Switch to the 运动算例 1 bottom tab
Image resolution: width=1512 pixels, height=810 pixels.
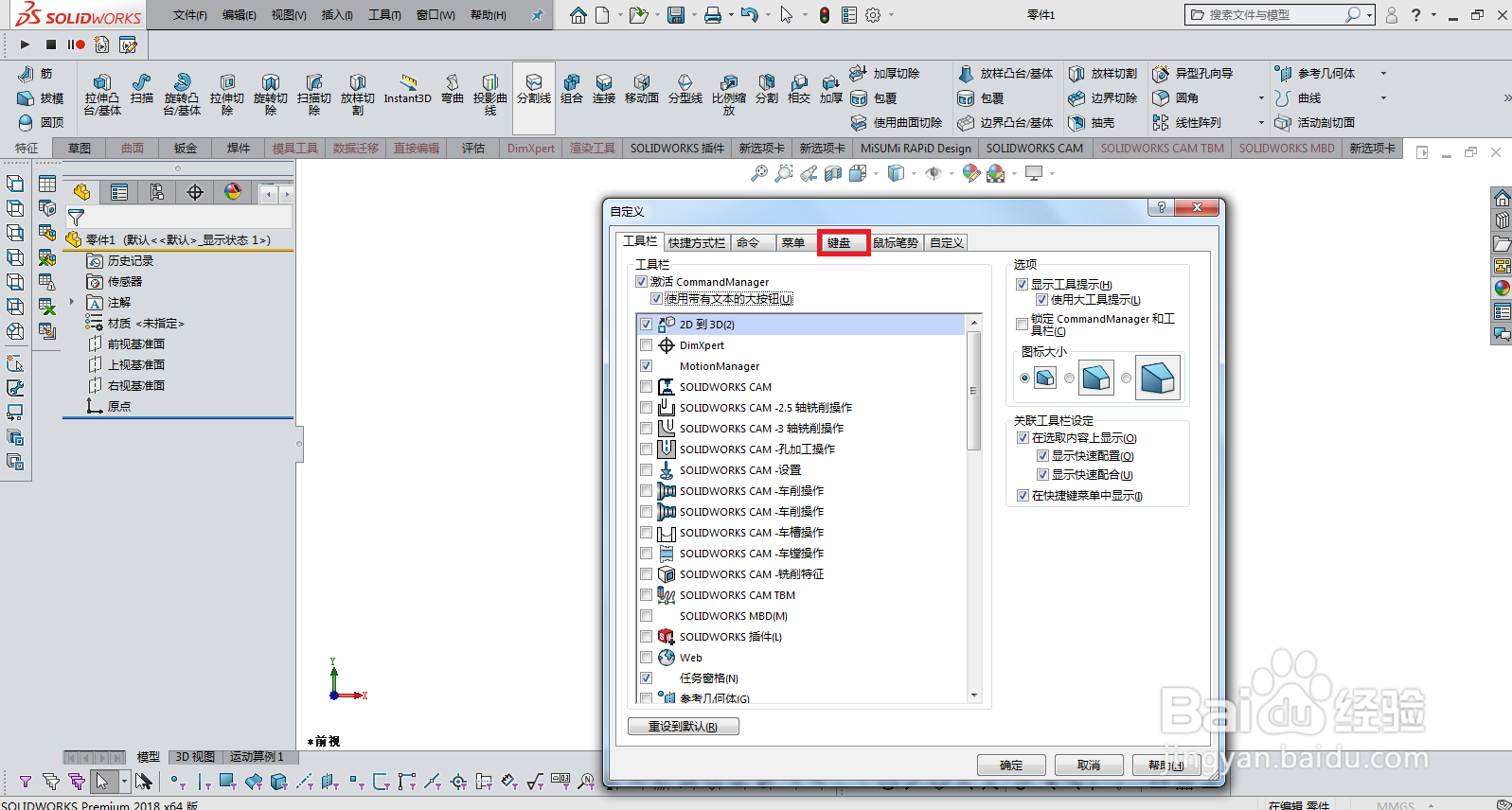(x=257, y=757)
